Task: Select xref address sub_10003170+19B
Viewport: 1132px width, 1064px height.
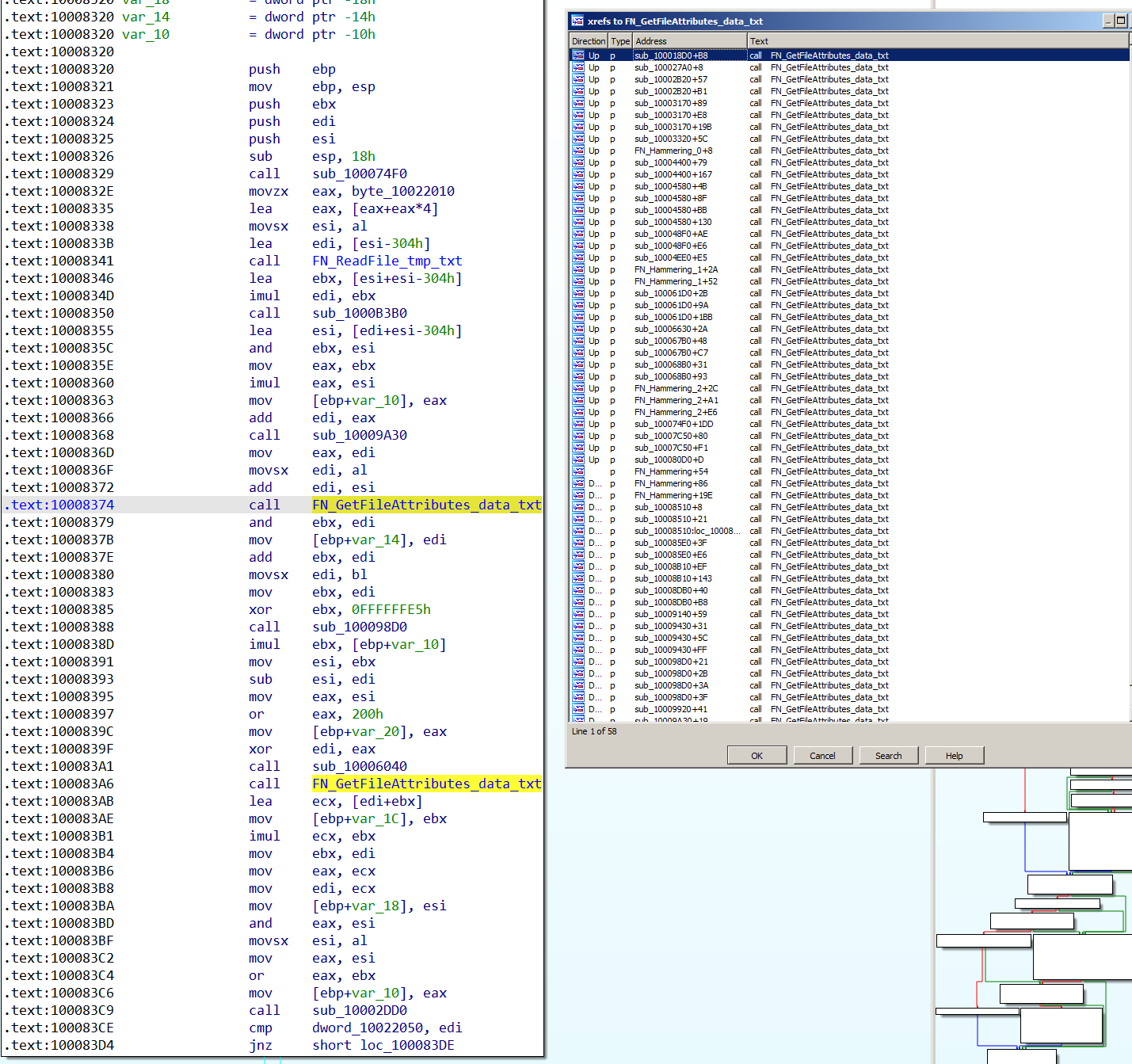Action: [x=673, y=127]
